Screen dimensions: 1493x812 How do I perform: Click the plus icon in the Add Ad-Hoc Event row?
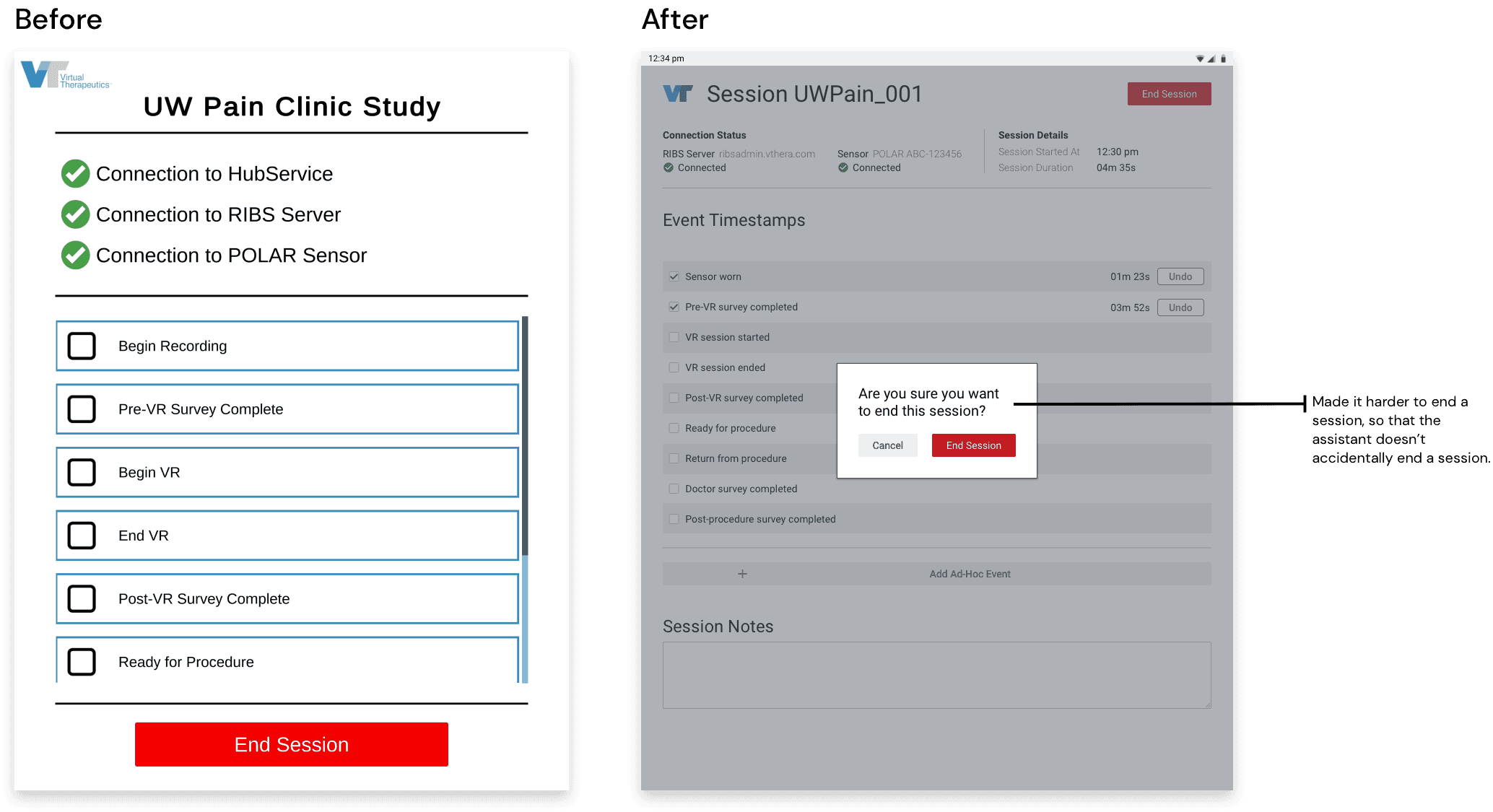pyautogui.click(x=742, y=574)
